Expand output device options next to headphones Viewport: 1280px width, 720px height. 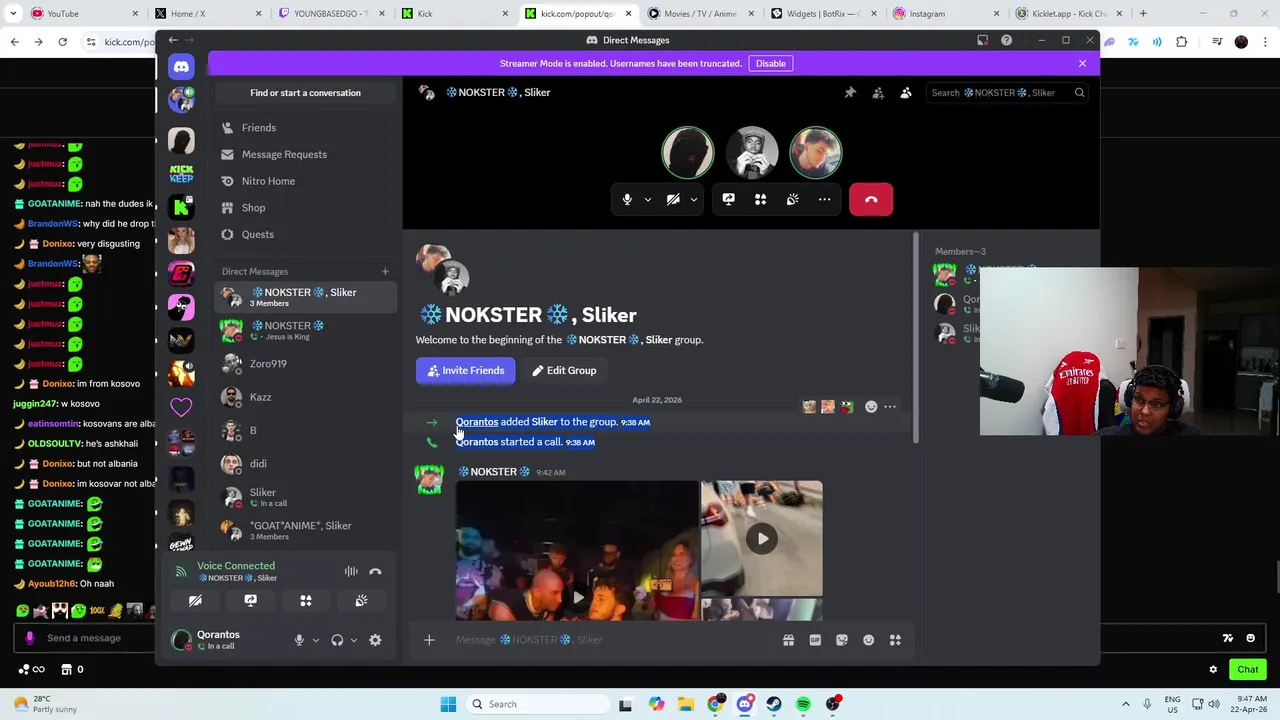pos(353,640)
